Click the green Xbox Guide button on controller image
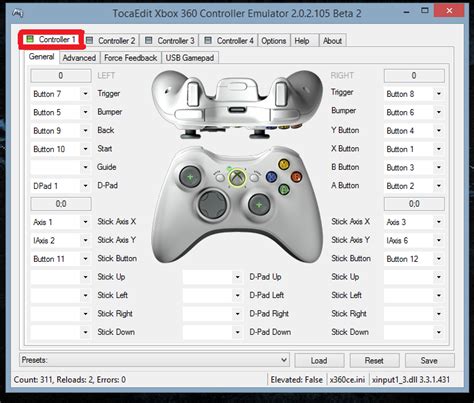Image resolution: width=474 pixels, height=403 pixels. coord(237,177)
